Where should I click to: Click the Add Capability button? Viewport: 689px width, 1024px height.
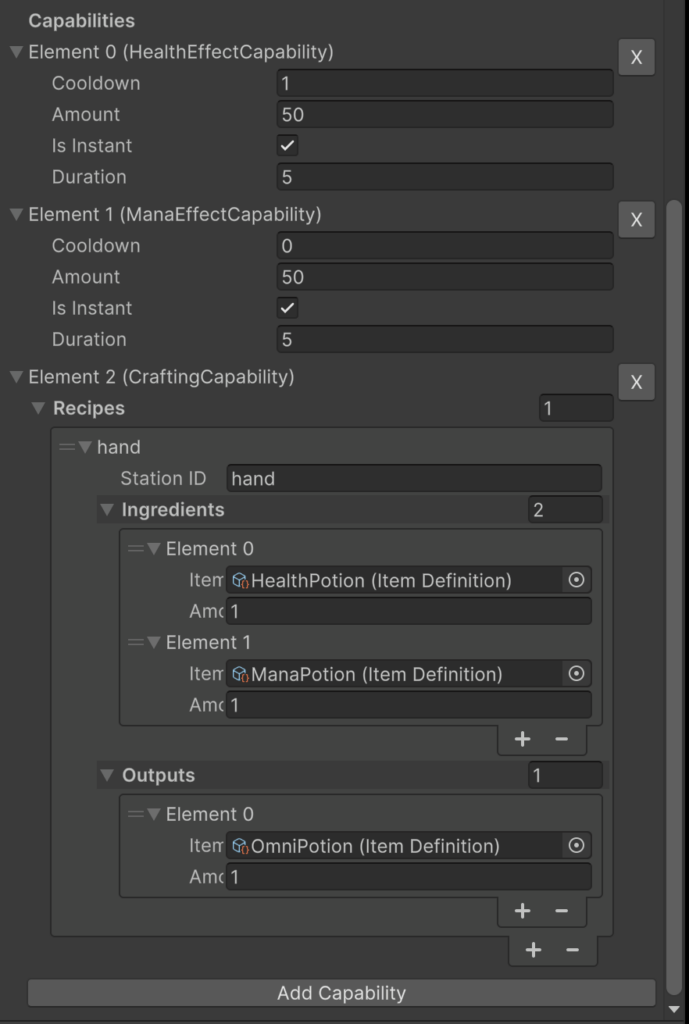(341, 993)
